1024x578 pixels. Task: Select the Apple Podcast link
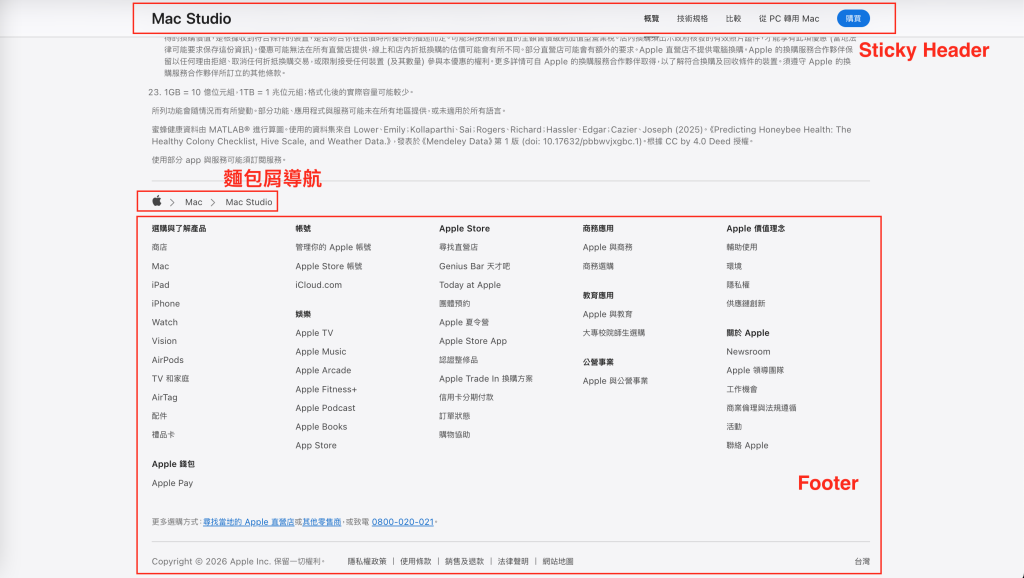[x=325, y=408]
